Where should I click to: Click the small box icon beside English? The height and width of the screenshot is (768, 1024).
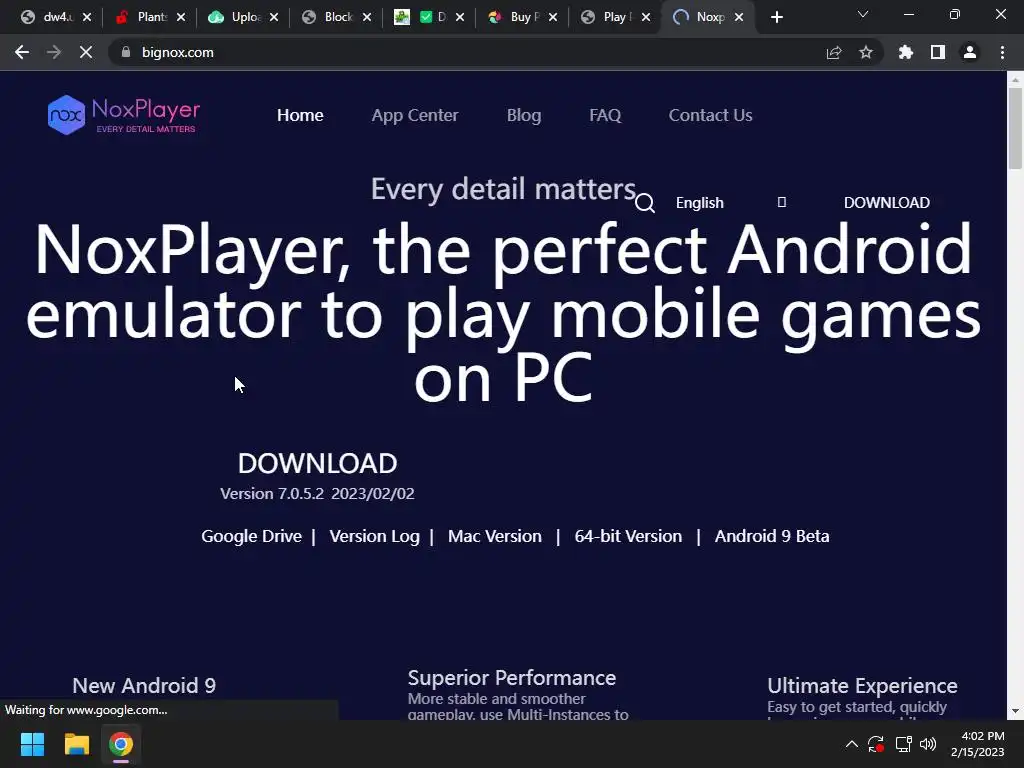782,202
